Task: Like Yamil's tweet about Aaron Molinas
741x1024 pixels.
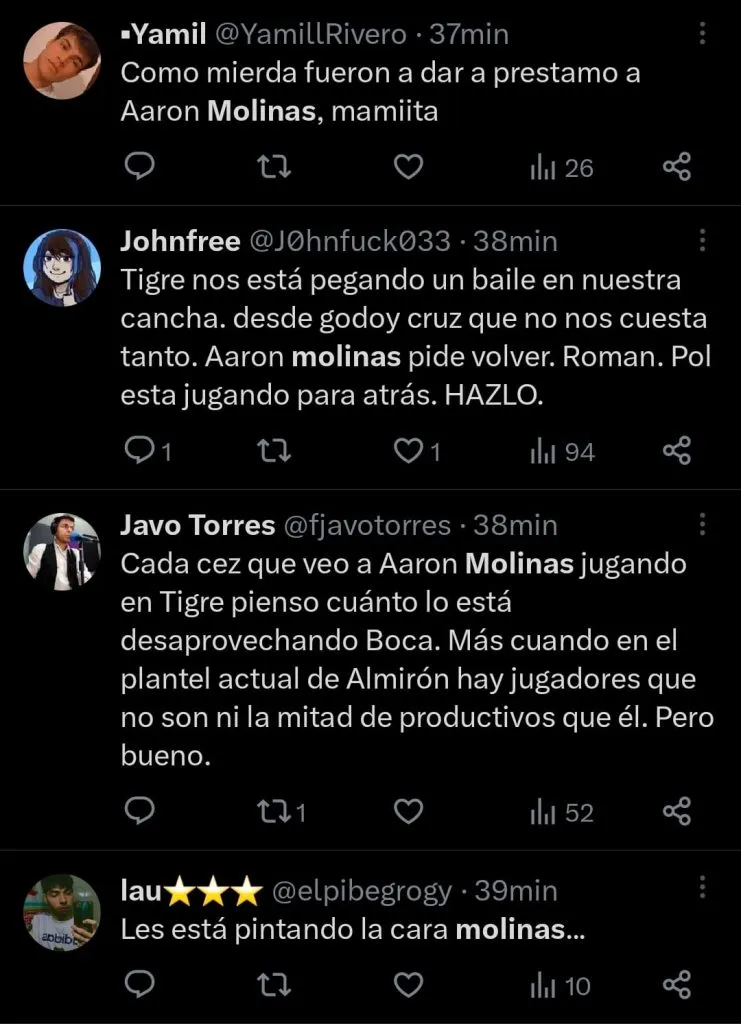Action: click(x=408, y=168)
